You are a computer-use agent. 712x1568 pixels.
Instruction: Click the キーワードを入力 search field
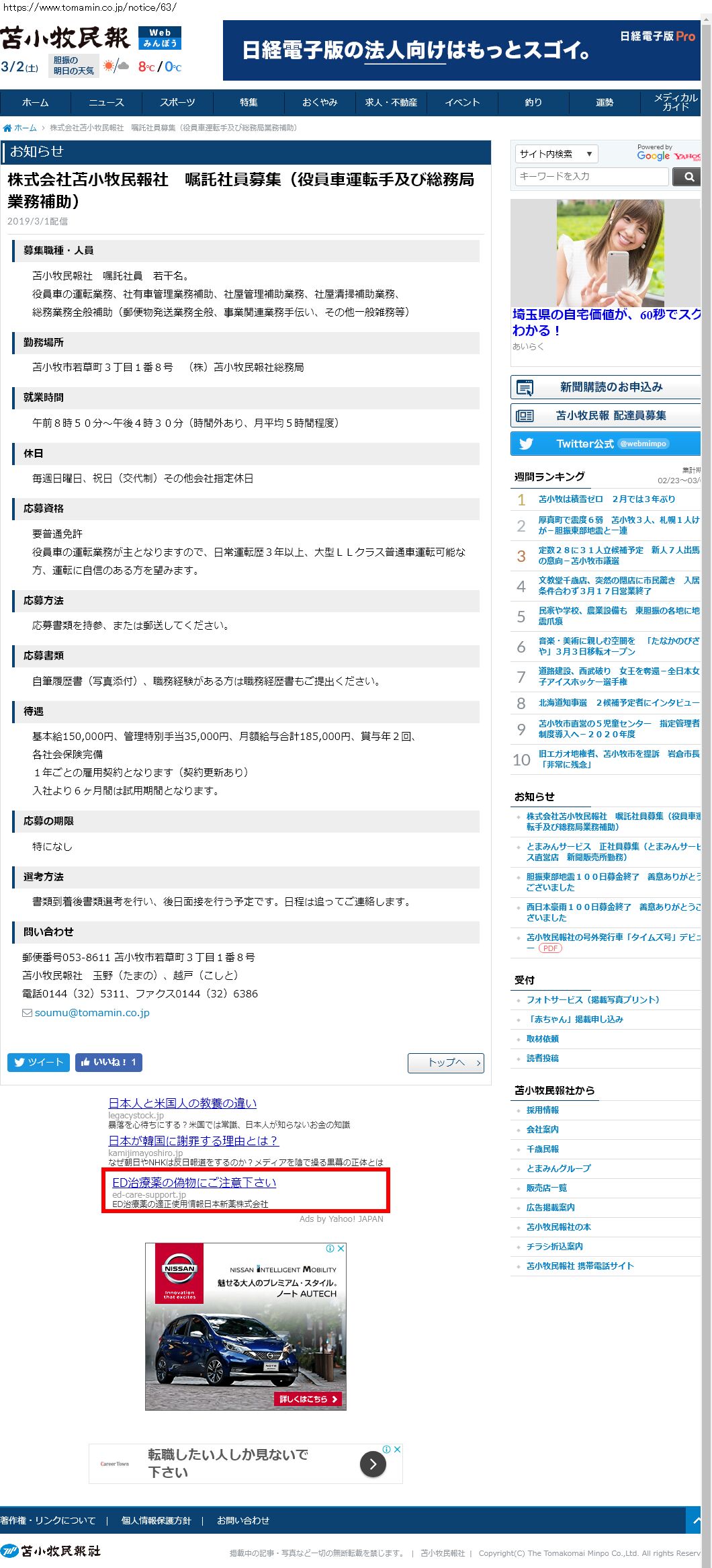[x=592, y=177]
